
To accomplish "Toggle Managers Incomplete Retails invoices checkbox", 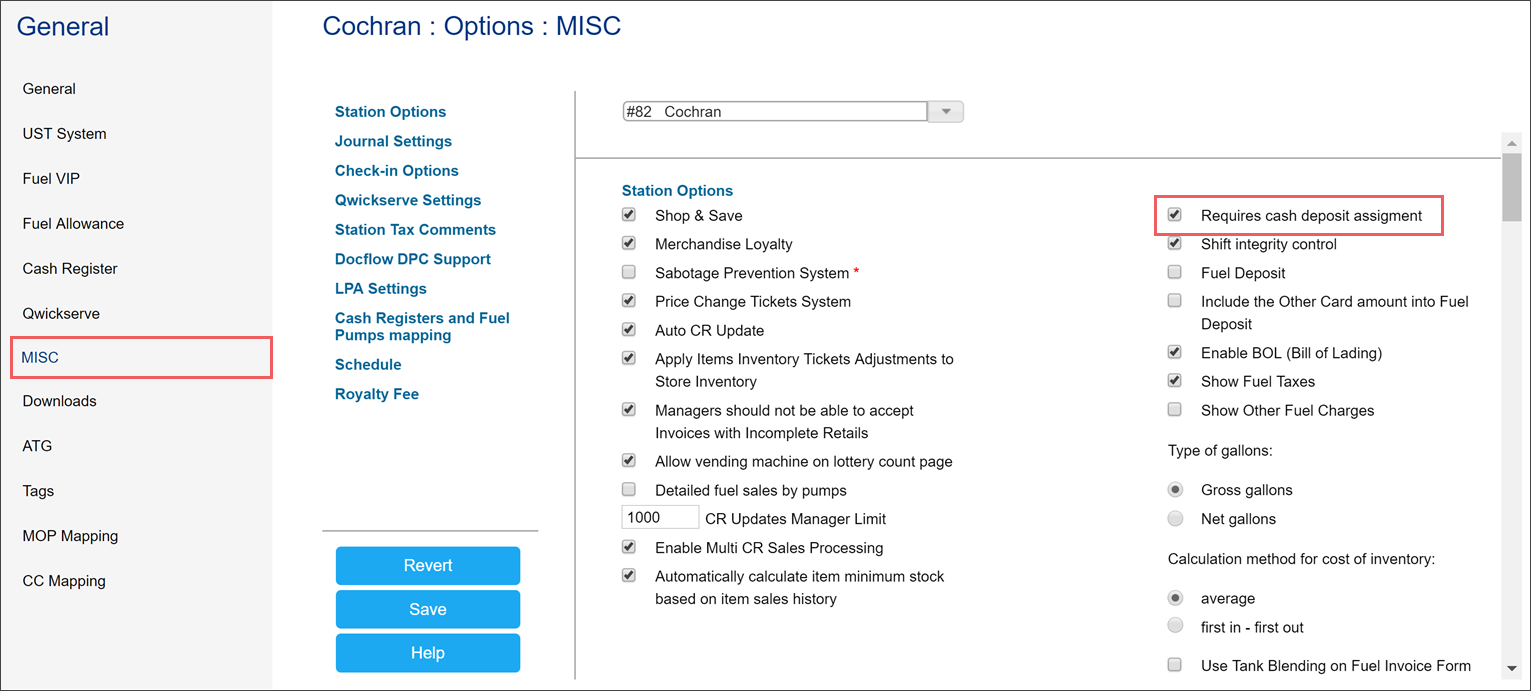I will point(629,409).
